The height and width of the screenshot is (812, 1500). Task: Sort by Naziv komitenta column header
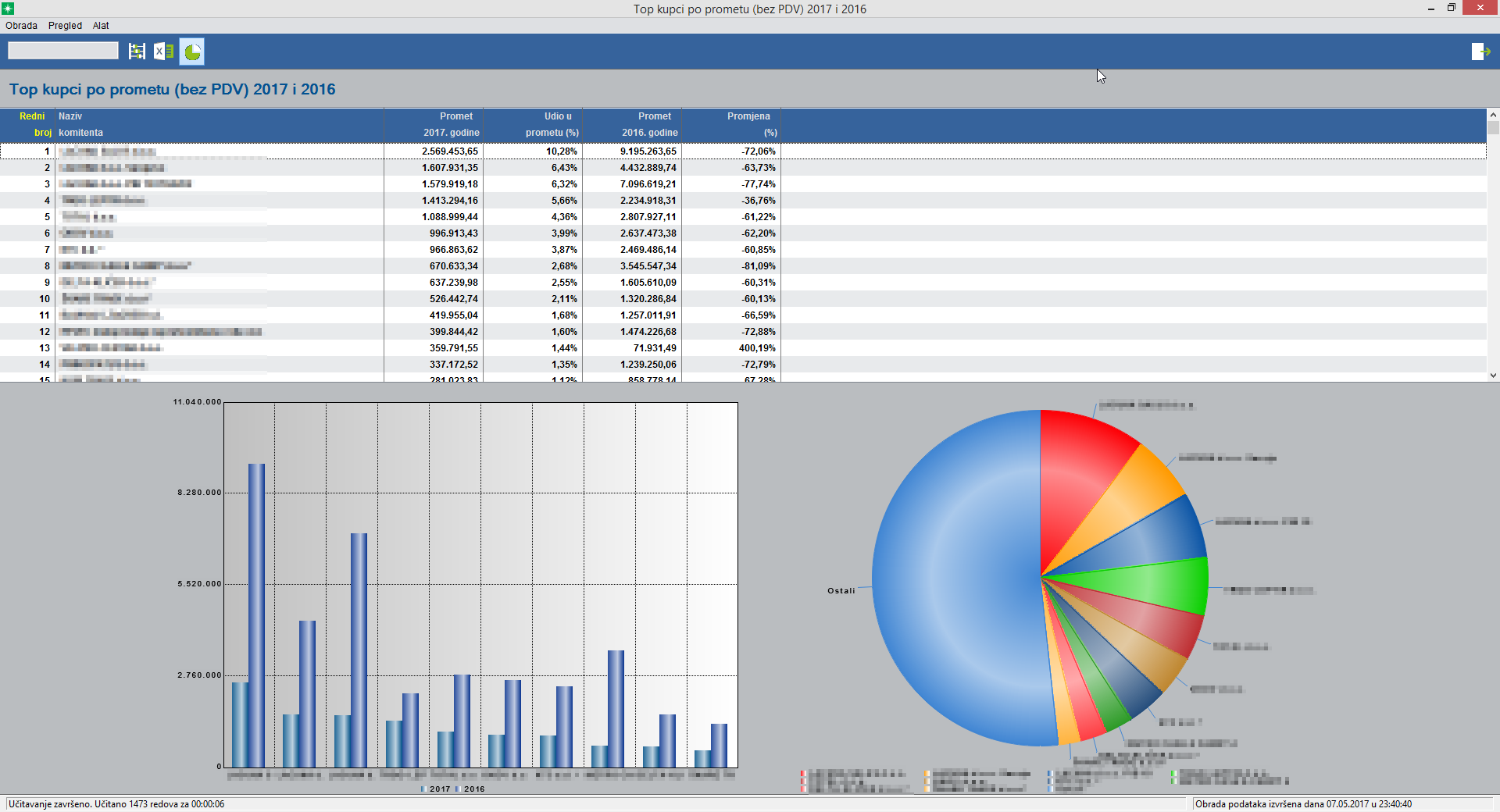220,124
